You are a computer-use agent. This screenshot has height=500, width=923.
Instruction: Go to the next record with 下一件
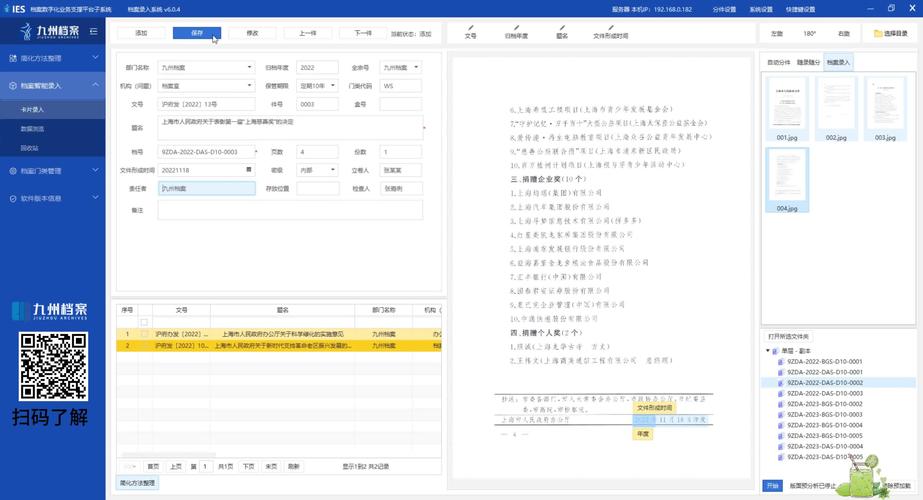click(364, 33)
